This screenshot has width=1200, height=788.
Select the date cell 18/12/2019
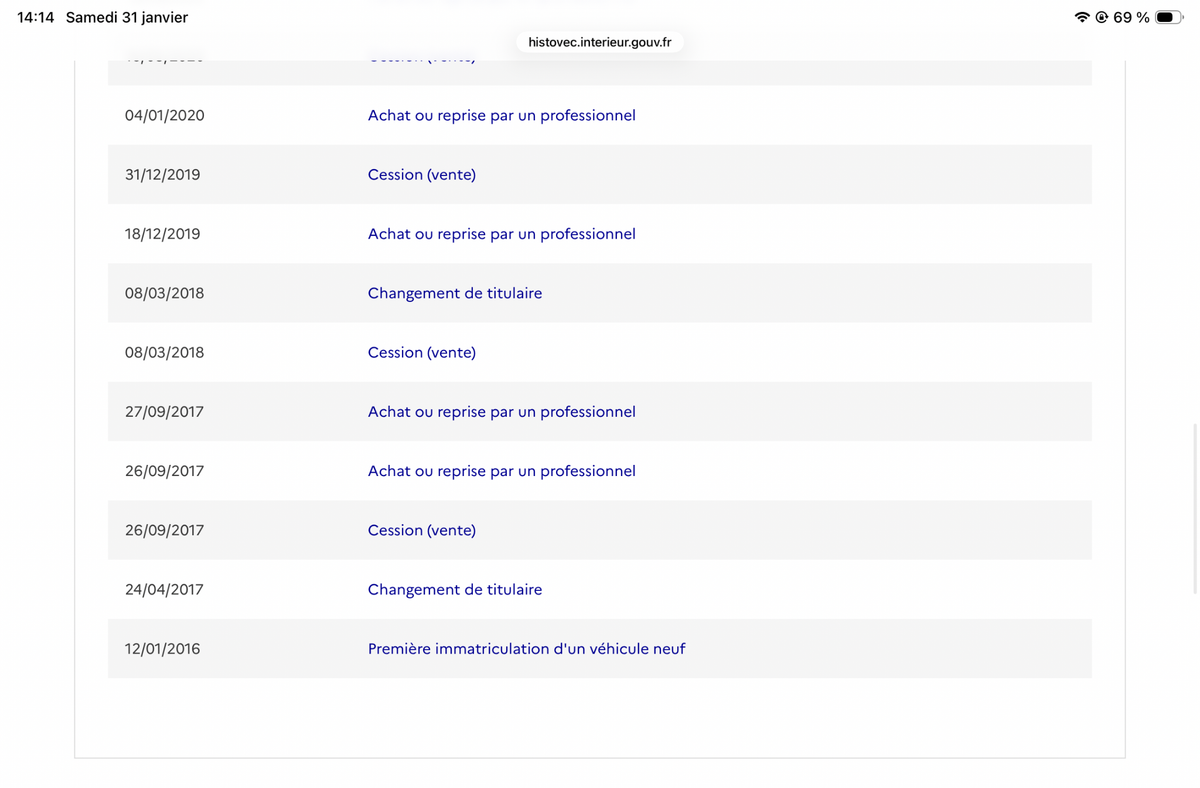(163, 233)
